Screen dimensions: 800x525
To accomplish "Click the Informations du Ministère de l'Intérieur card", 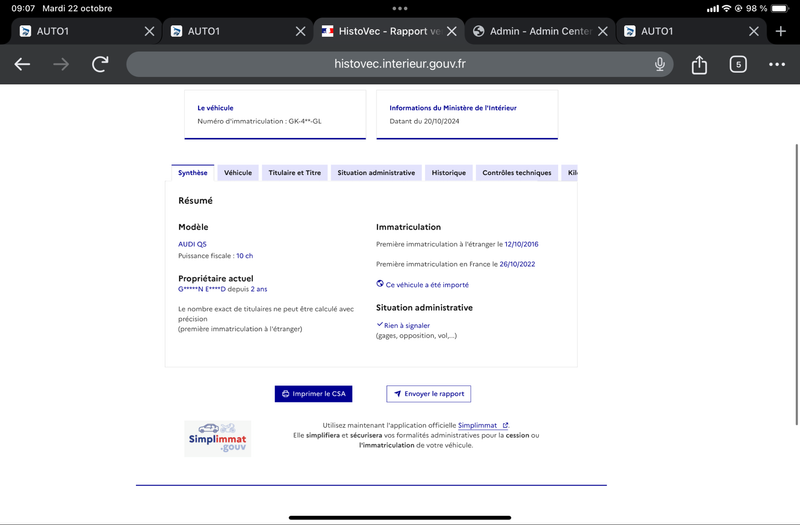I will (467, 115).
